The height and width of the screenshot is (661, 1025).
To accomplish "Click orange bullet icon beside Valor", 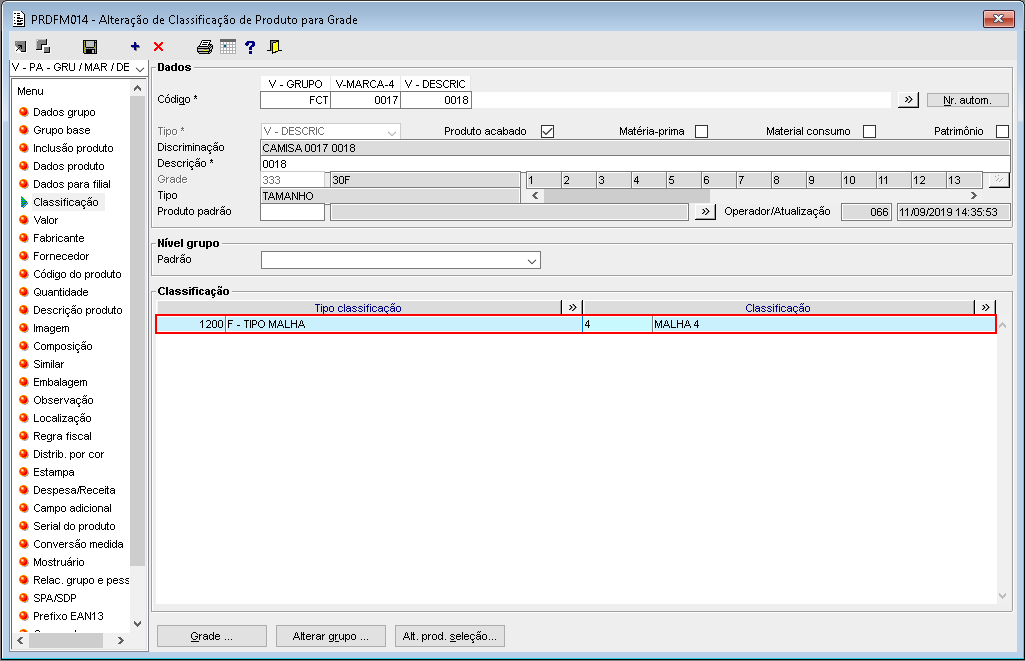I will (24, 220).
